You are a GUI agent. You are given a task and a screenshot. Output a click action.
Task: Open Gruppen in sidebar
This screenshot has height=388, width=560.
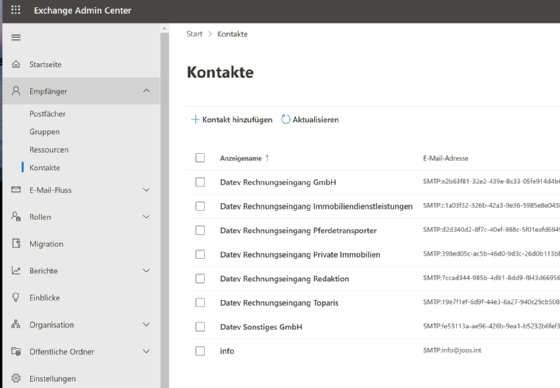coord(45,132)
